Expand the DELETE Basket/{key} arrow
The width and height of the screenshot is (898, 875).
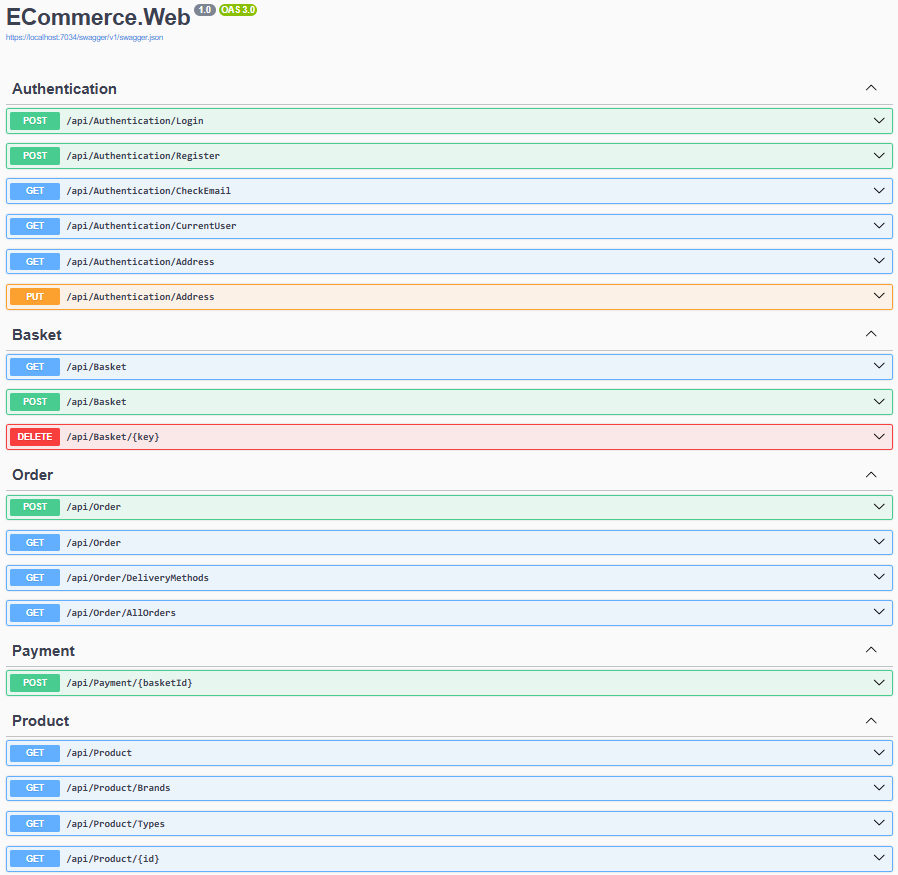point(879,436)
